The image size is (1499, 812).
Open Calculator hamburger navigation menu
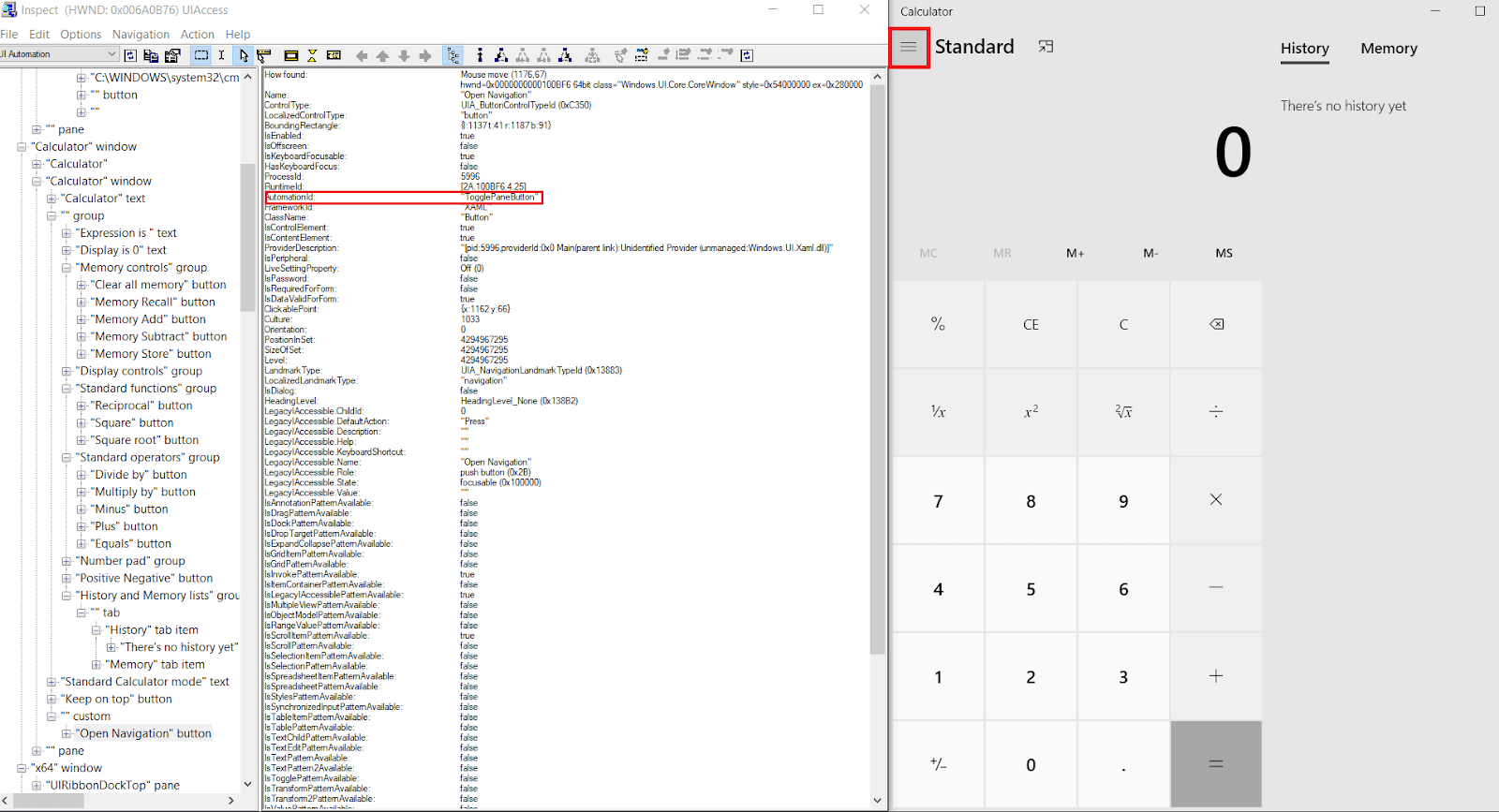(909, 47)
